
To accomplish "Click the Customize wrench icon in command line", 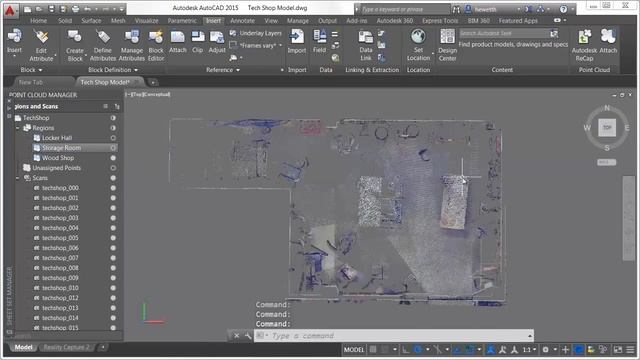I will click(248, 336).
